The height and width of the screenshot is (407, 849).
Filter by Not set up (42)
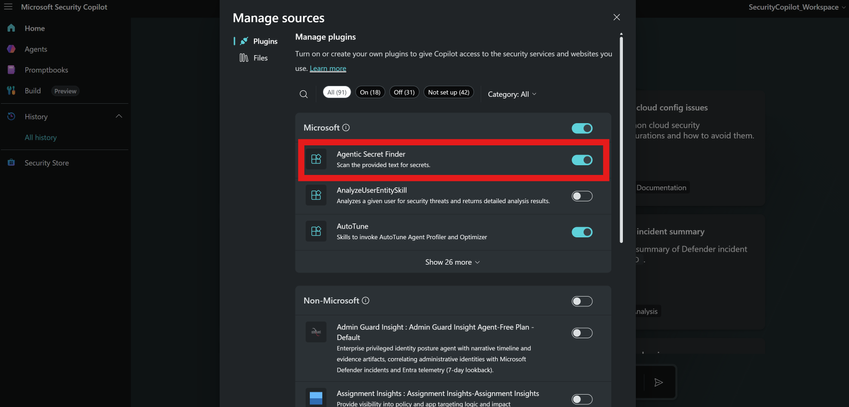click(x=448, y=92)
